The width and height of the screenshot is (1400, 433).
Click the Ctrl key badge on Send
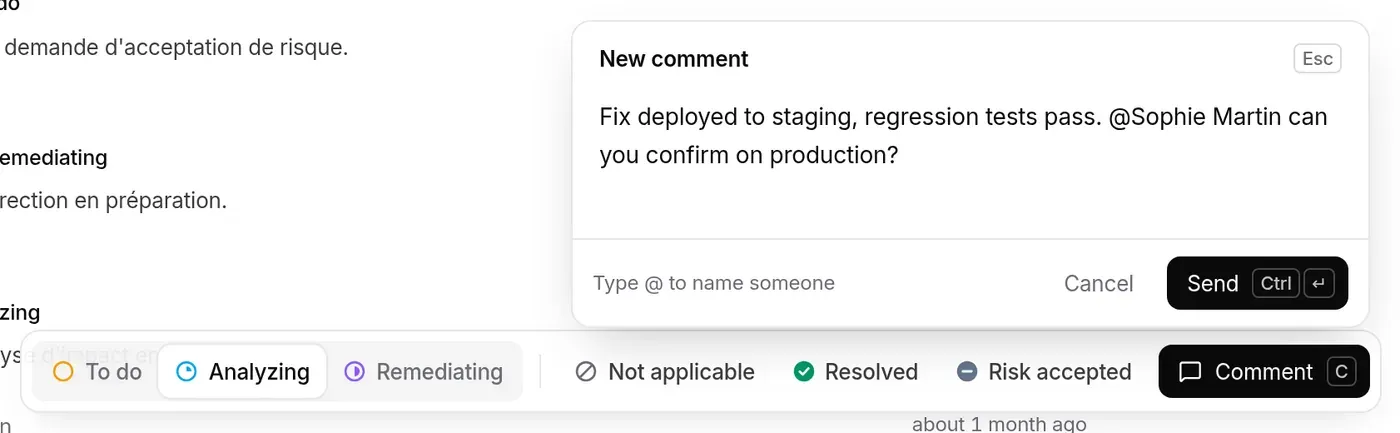point(1276,283)
